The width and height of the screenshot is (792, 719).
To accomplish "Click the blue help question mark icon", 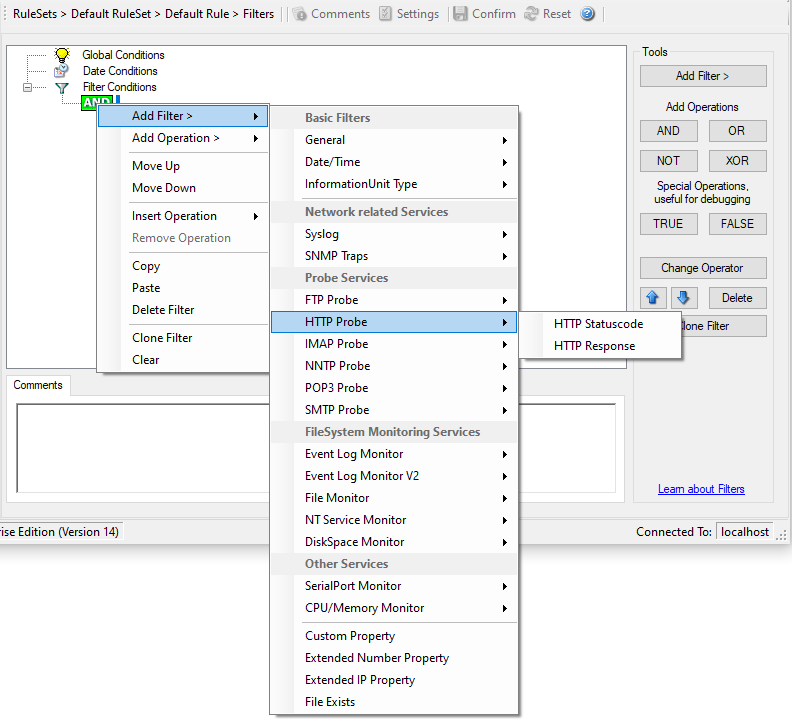I will [587, 14].
